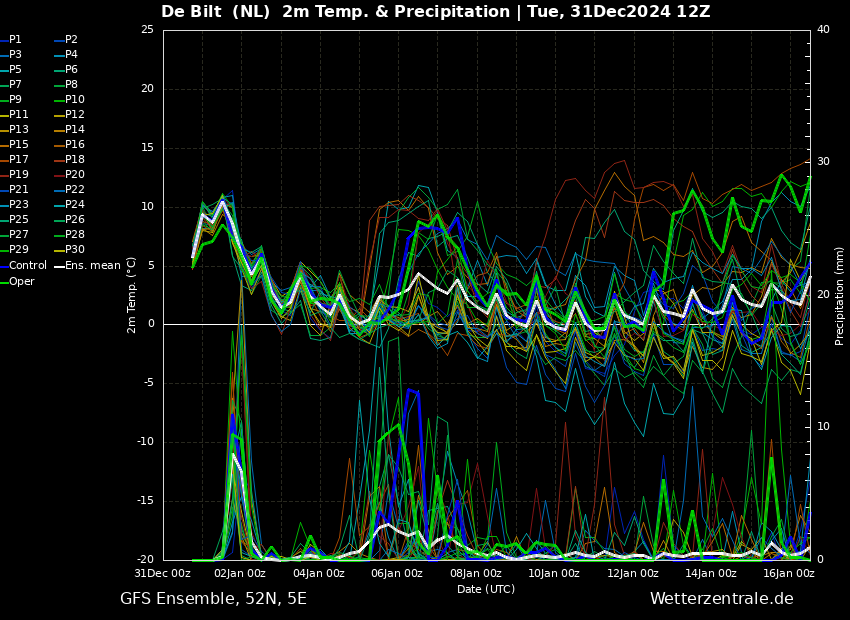Screen dimensions: 850x620
Task: Click the P24 legend entry
Action: pos(69,204)
